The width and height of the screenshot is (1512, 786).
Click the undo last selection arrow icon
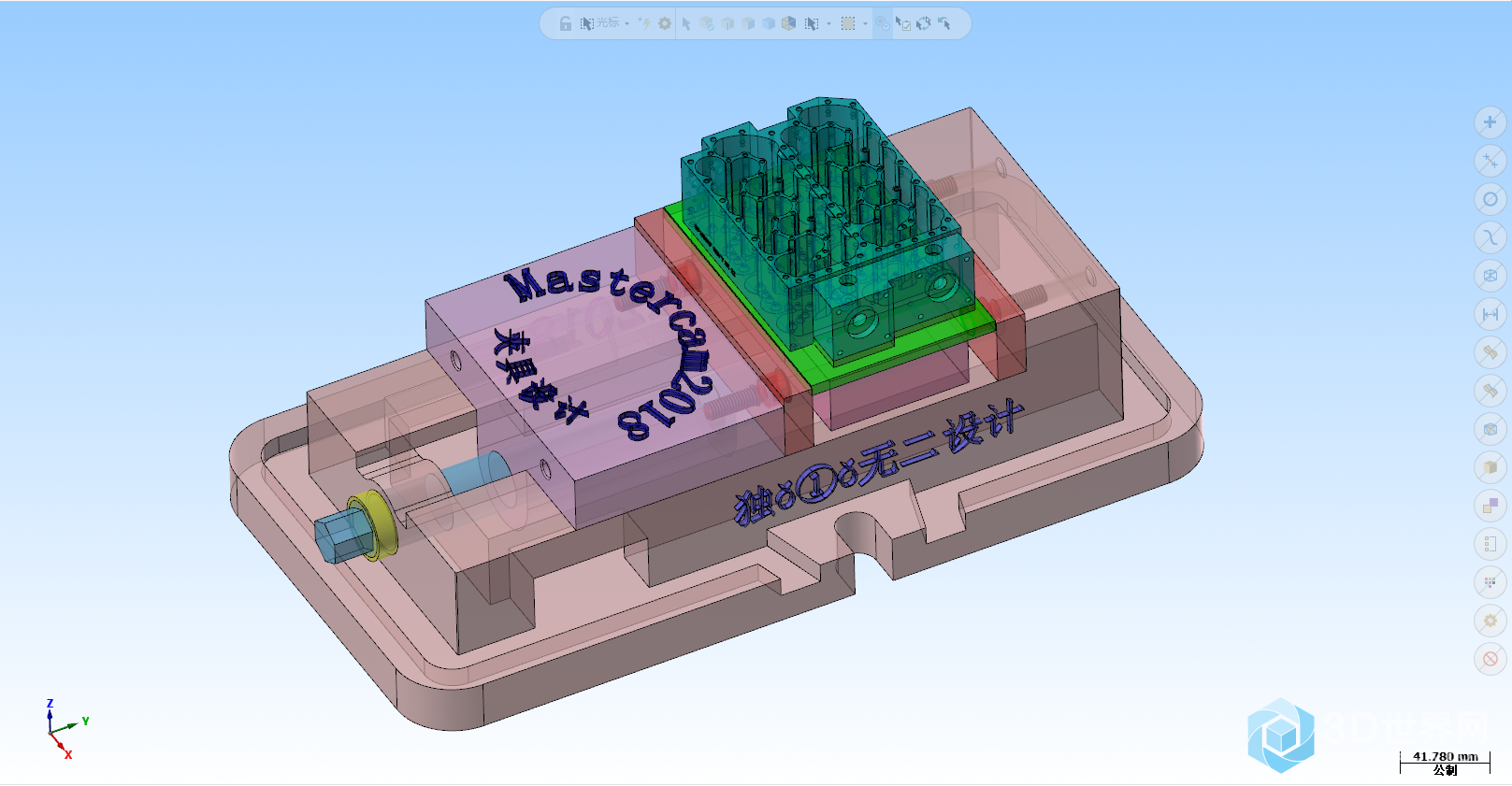[943, 23]
